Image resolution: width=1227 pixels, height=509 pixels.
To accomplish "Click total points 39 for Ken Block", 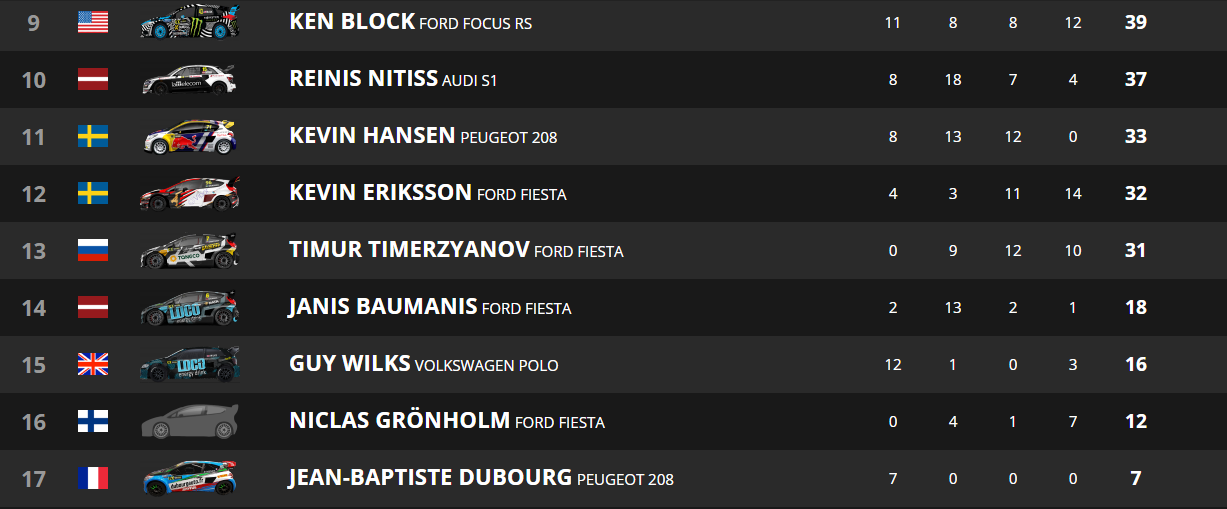I will click(x=1135, y=22).
